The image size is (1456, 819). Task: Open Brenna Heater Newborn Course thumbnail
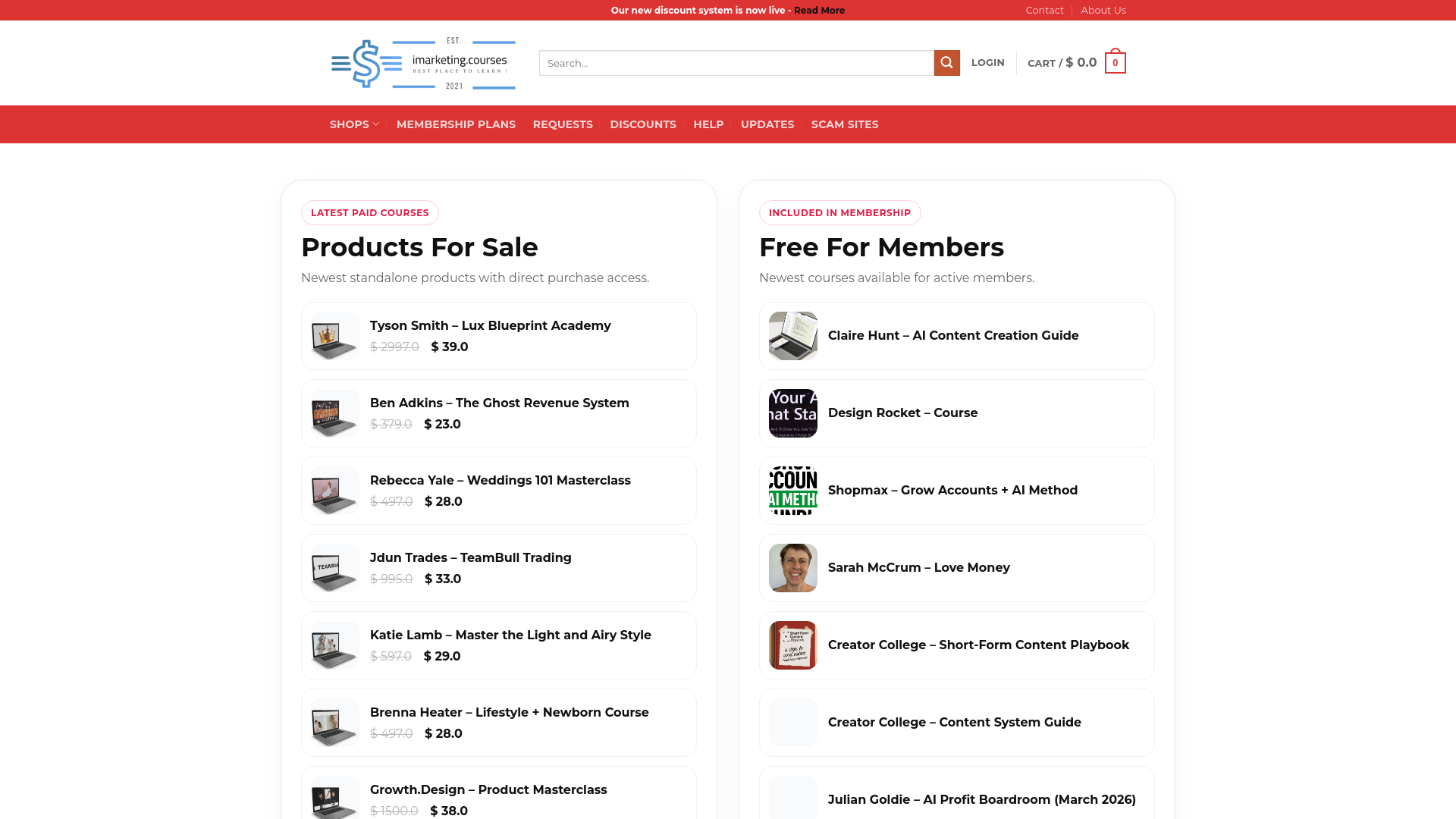(335, 723)
